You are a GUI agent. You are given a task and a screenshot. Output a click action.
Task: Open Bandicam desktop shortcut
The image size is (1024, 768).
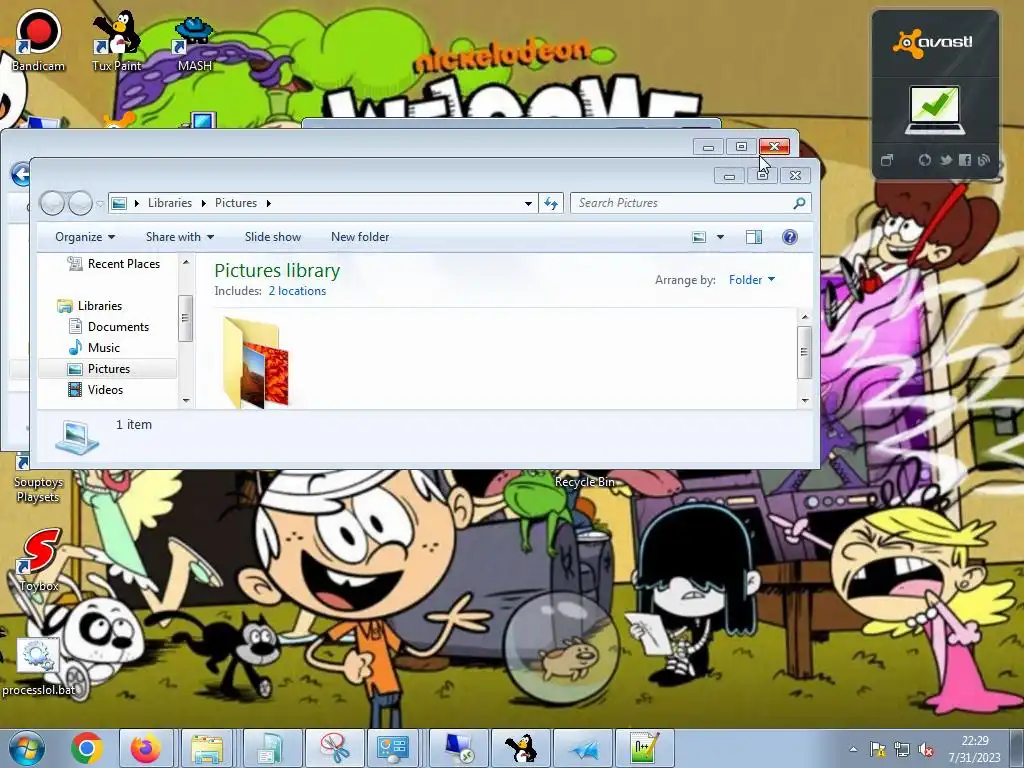pyautogui.click(x=38, y=38)
